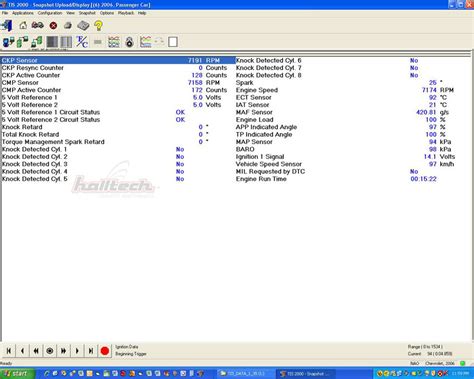Click the padlock lock-parameters icon

[x=129, y=42]
